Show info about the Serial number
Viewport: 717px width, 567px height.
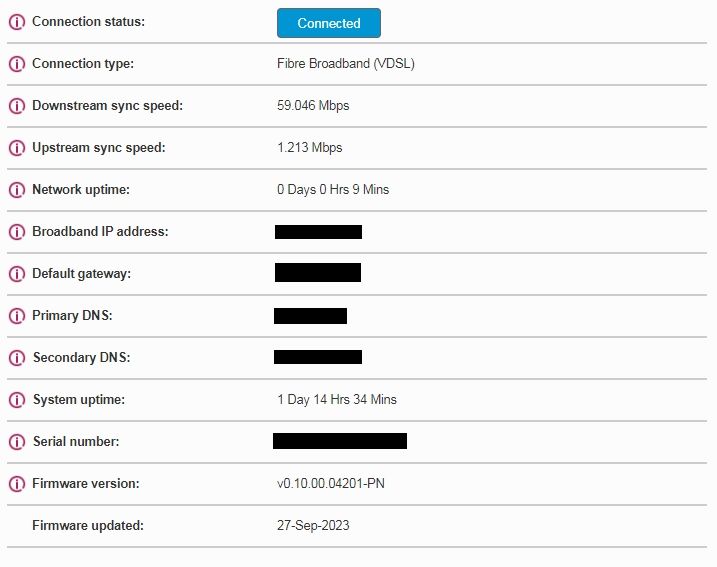click(x=16, y=442)
